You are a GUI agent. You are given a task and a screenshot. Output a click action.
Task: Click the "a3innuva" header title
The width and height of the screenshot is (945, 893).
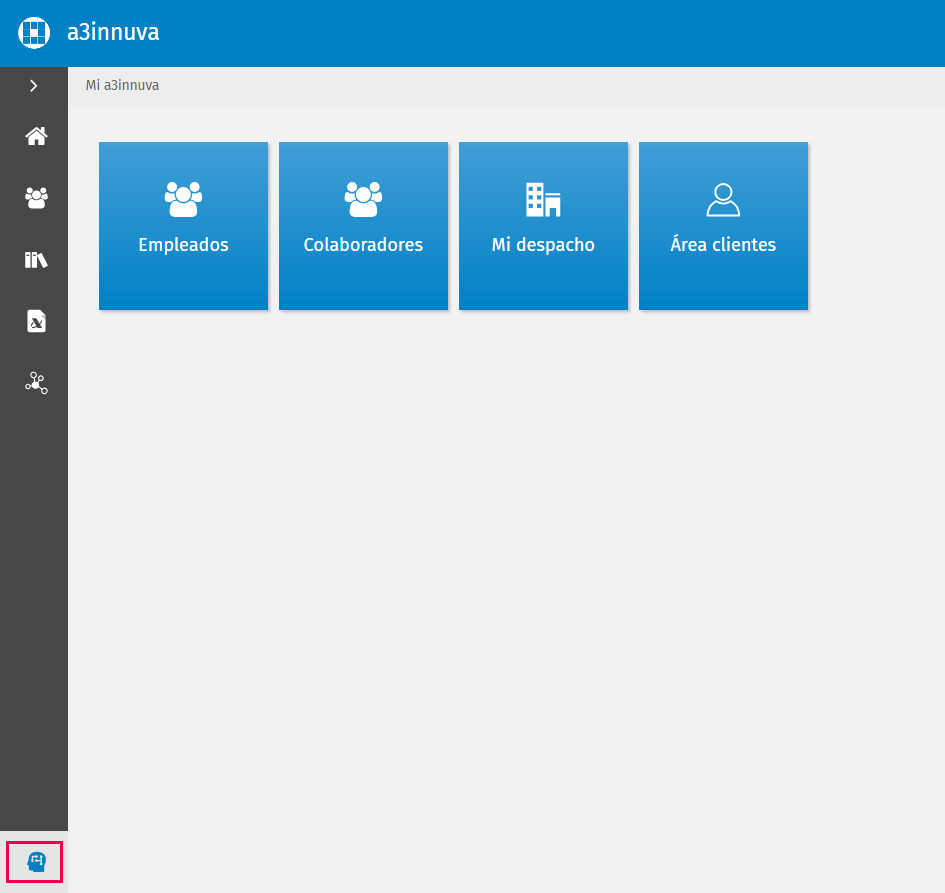[113, 33]
